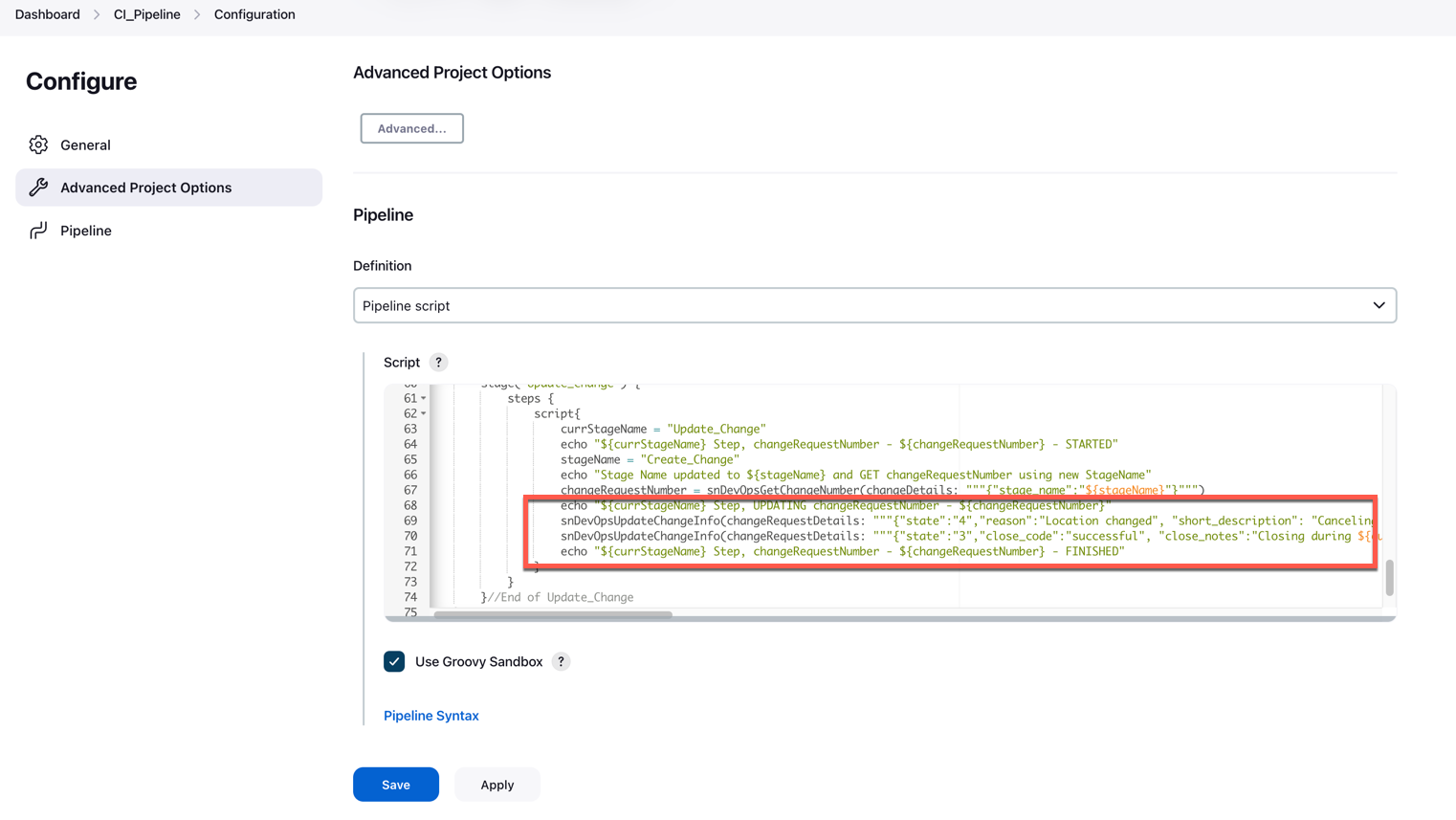
Task: Click line 66 echo Stage Name updated text
Action: click(x=856, y=476)
